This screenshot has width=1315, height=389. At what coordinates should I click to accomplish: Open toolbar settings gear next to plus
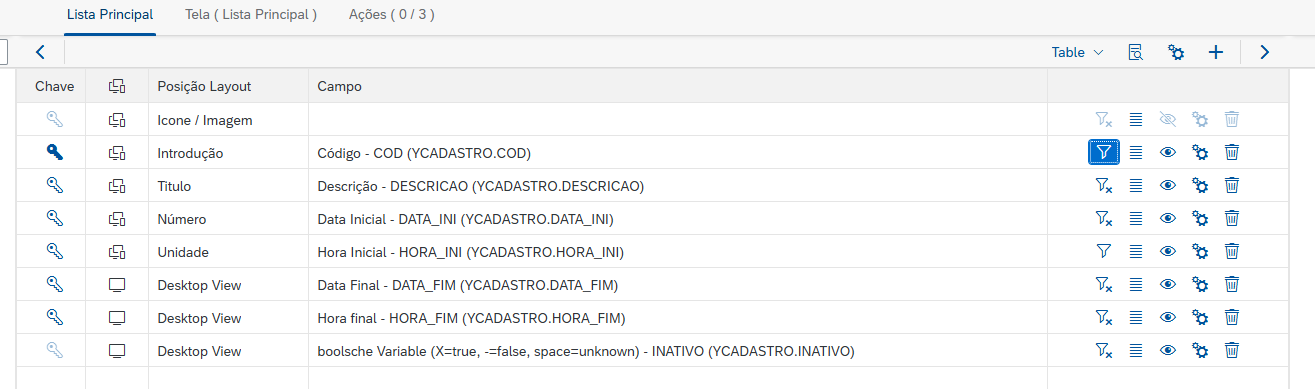[1177, 52]
